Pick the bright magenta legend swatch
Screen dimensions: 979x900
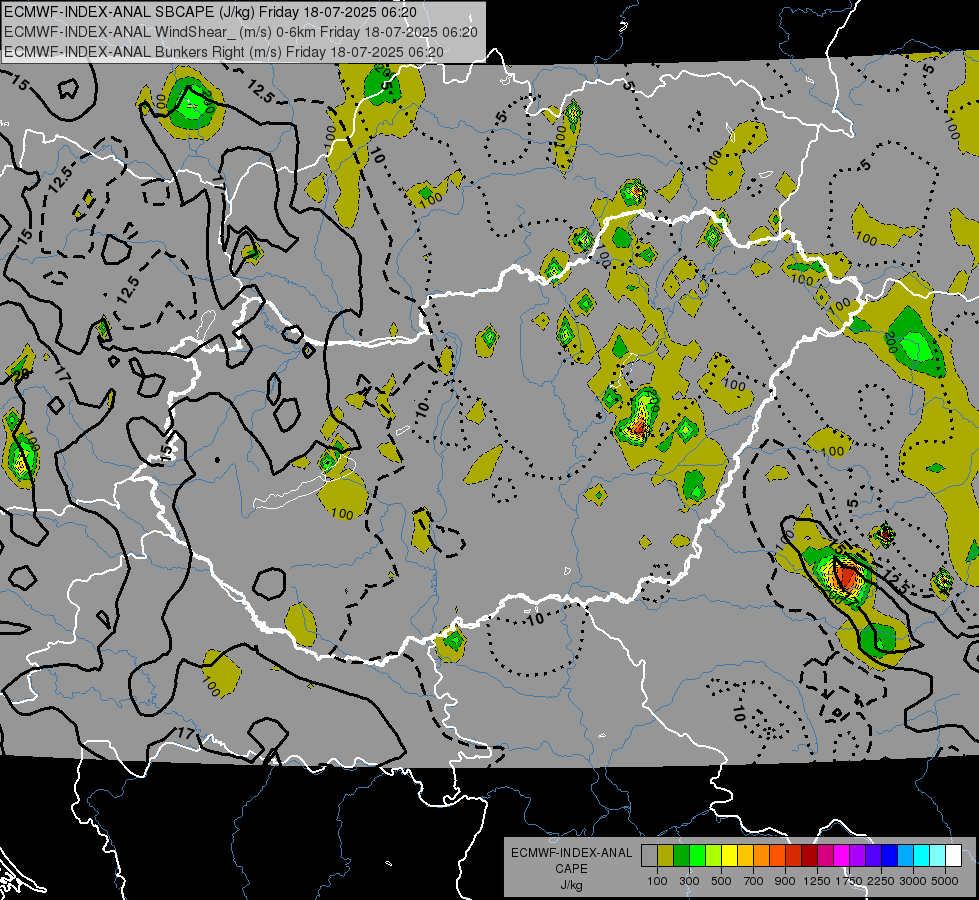pos(842,856)
